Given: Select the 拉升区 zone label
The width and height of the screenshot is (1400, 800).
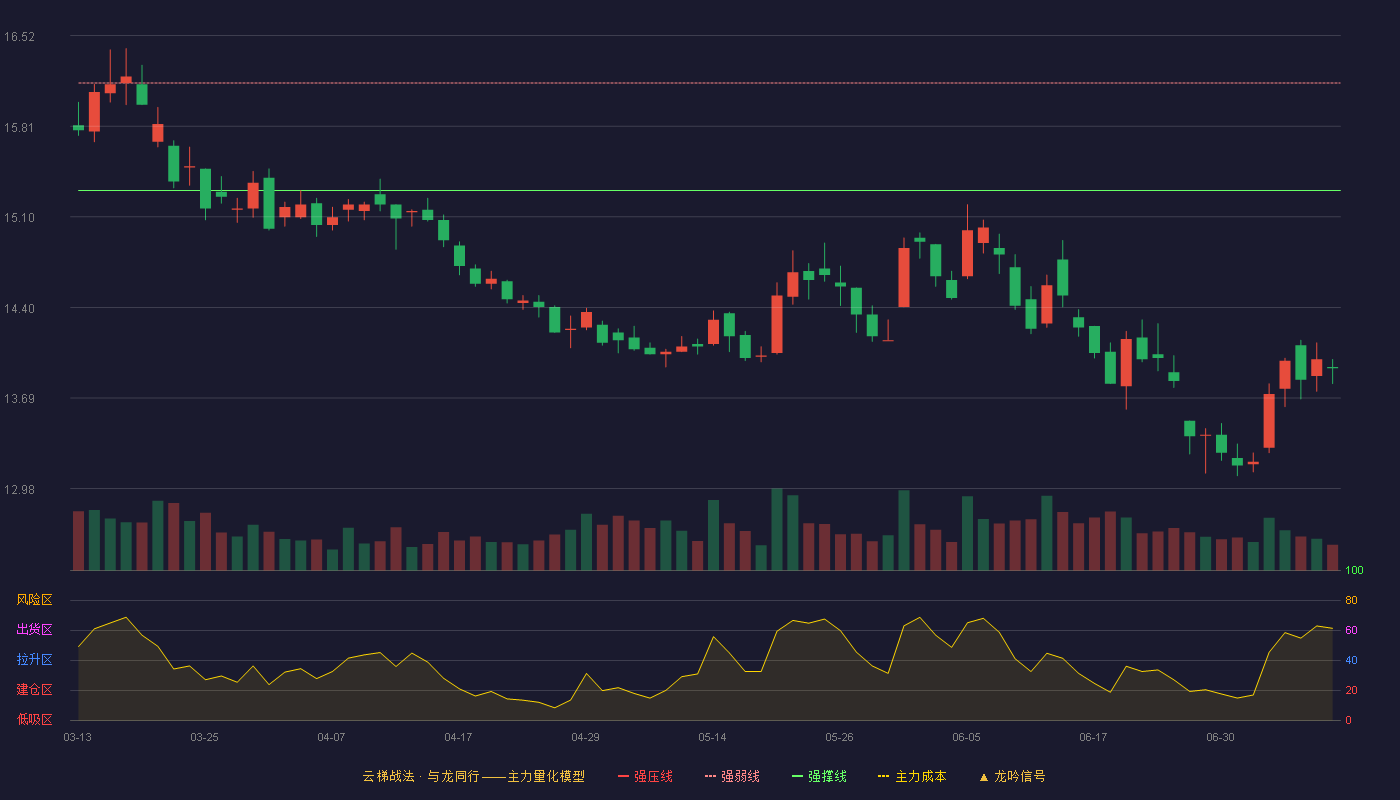Looking at the screenshot, I should point(34,660).
